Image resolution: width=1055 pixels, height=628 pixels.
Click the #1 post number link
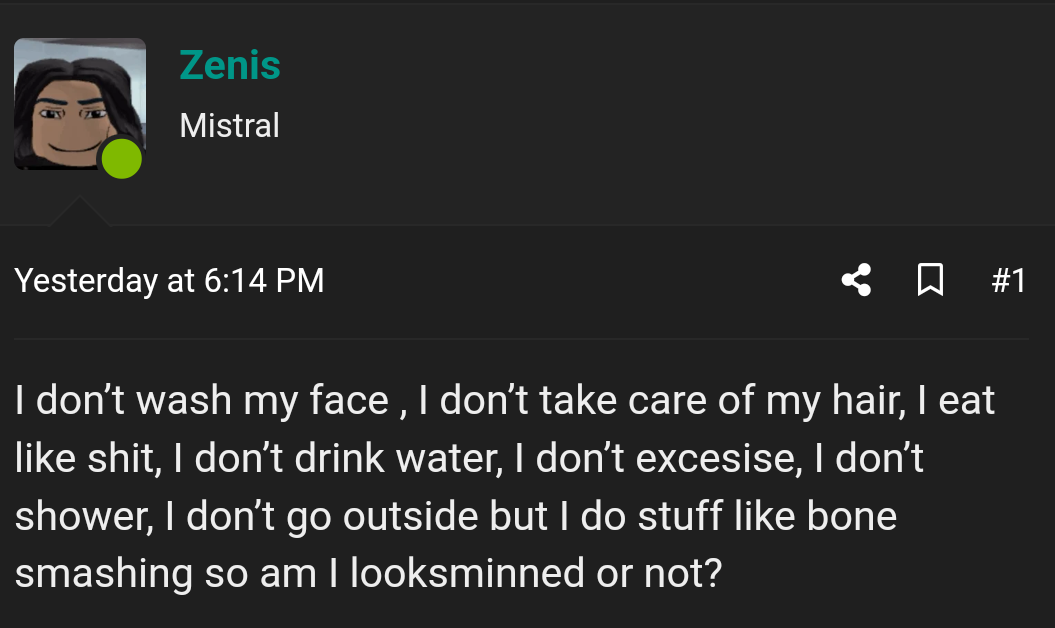click(x=1008, y=280)
